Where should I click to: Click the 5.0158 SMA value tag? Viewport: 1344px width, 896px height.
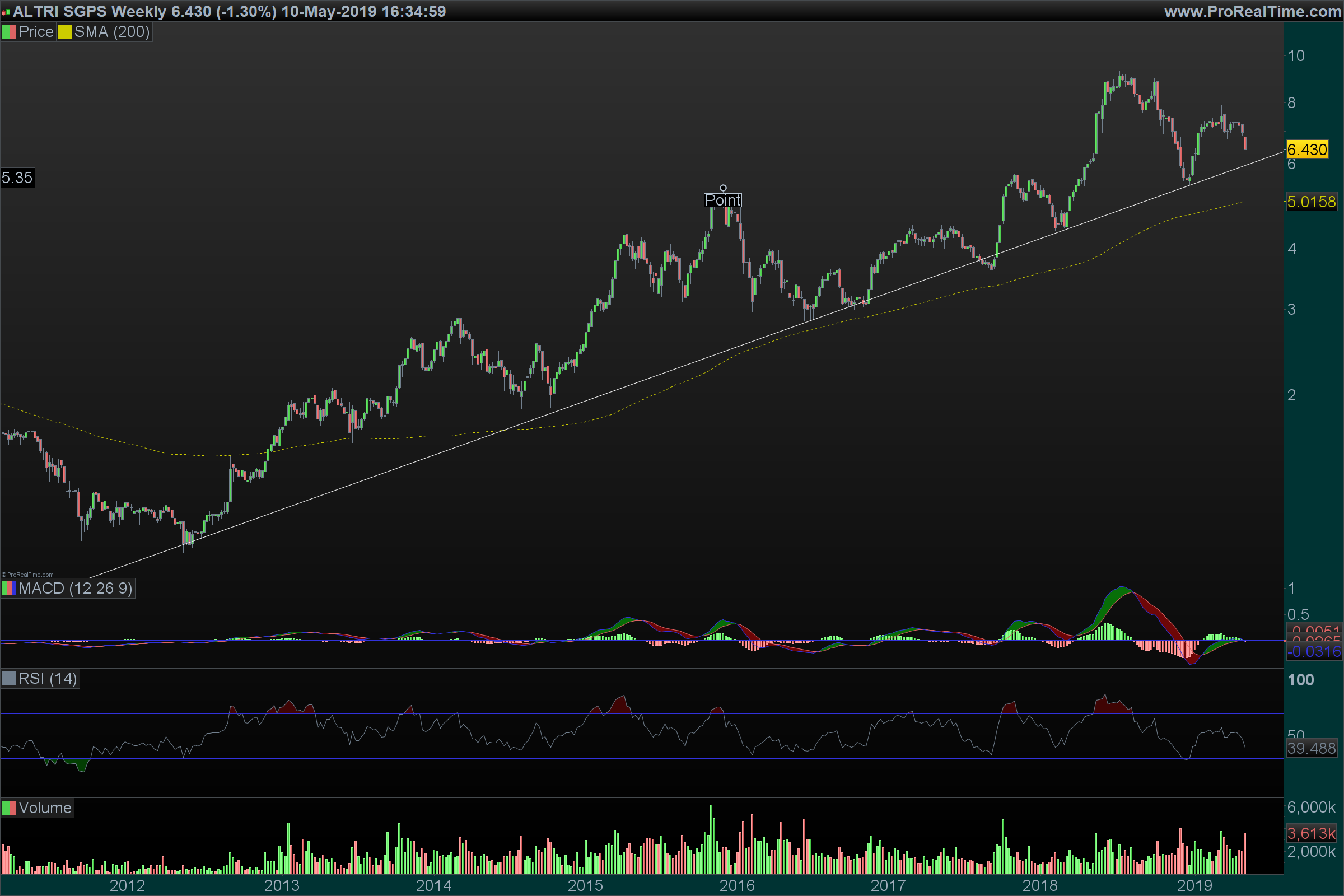click(1312, 202)
